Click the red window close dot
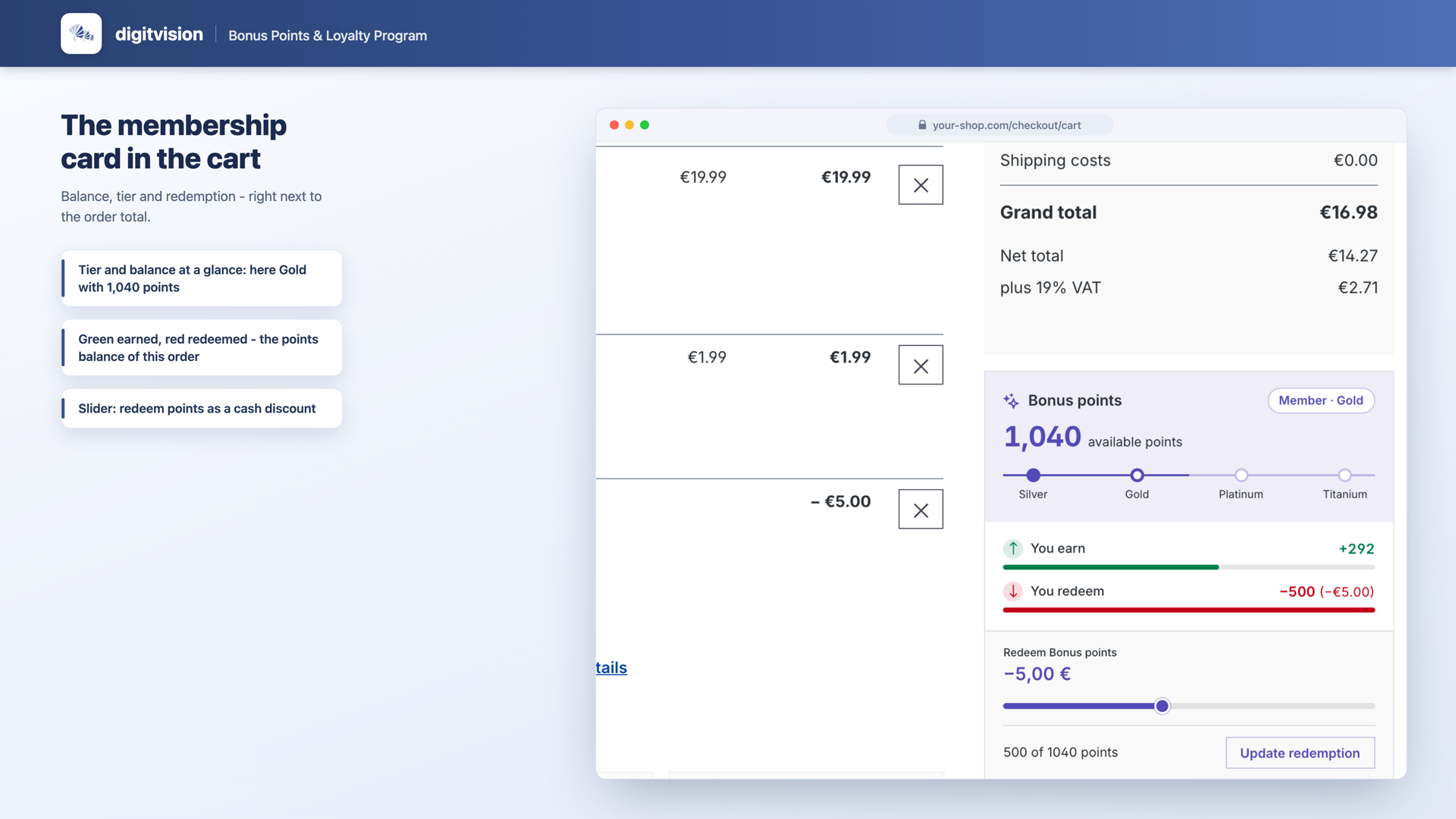1456x819 pixels. [x=614, y=125]
